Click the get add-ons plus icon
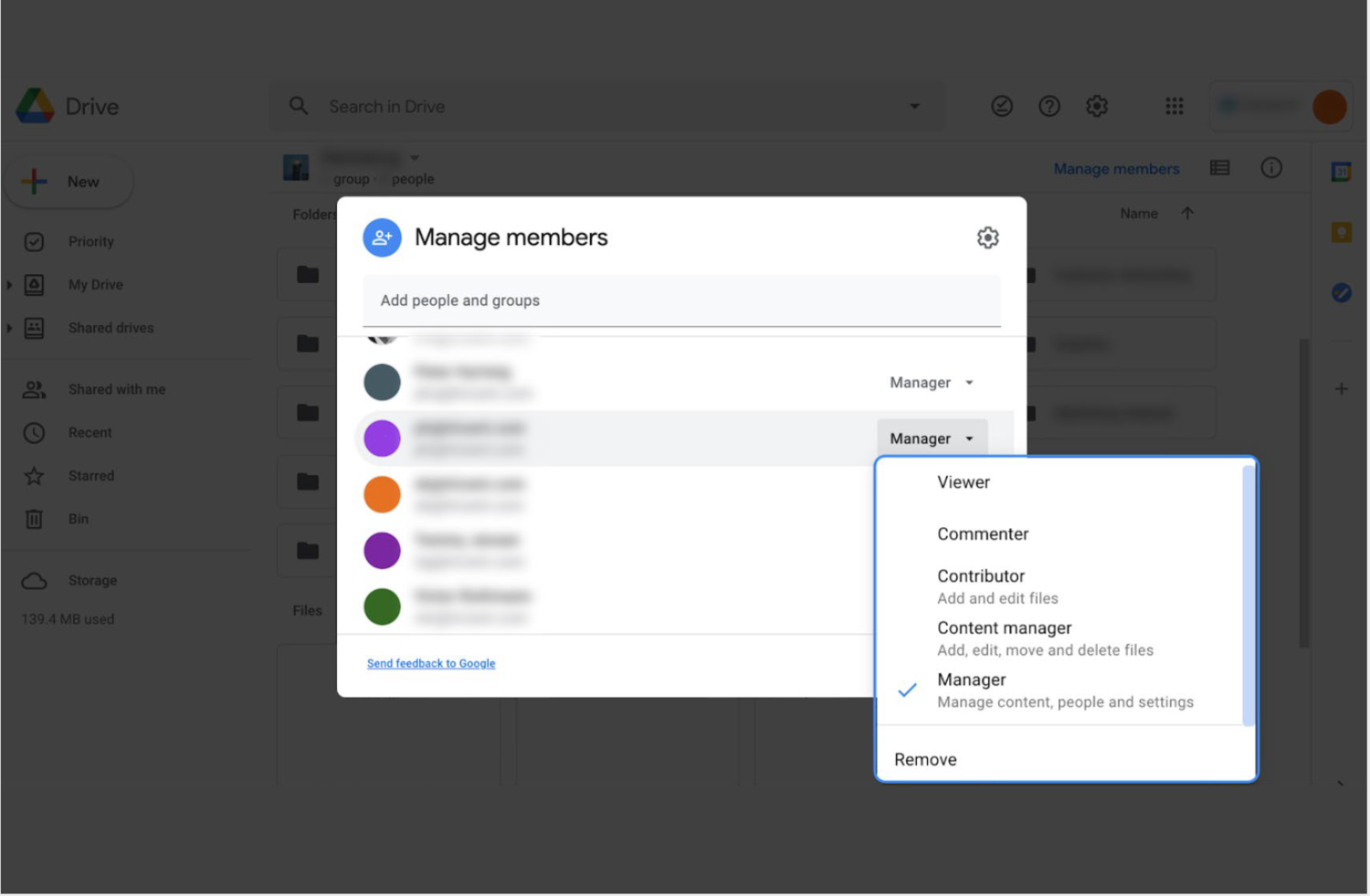Image resolution: width=1370 pixels, height=896 pixels. [x=1341, y=389]
